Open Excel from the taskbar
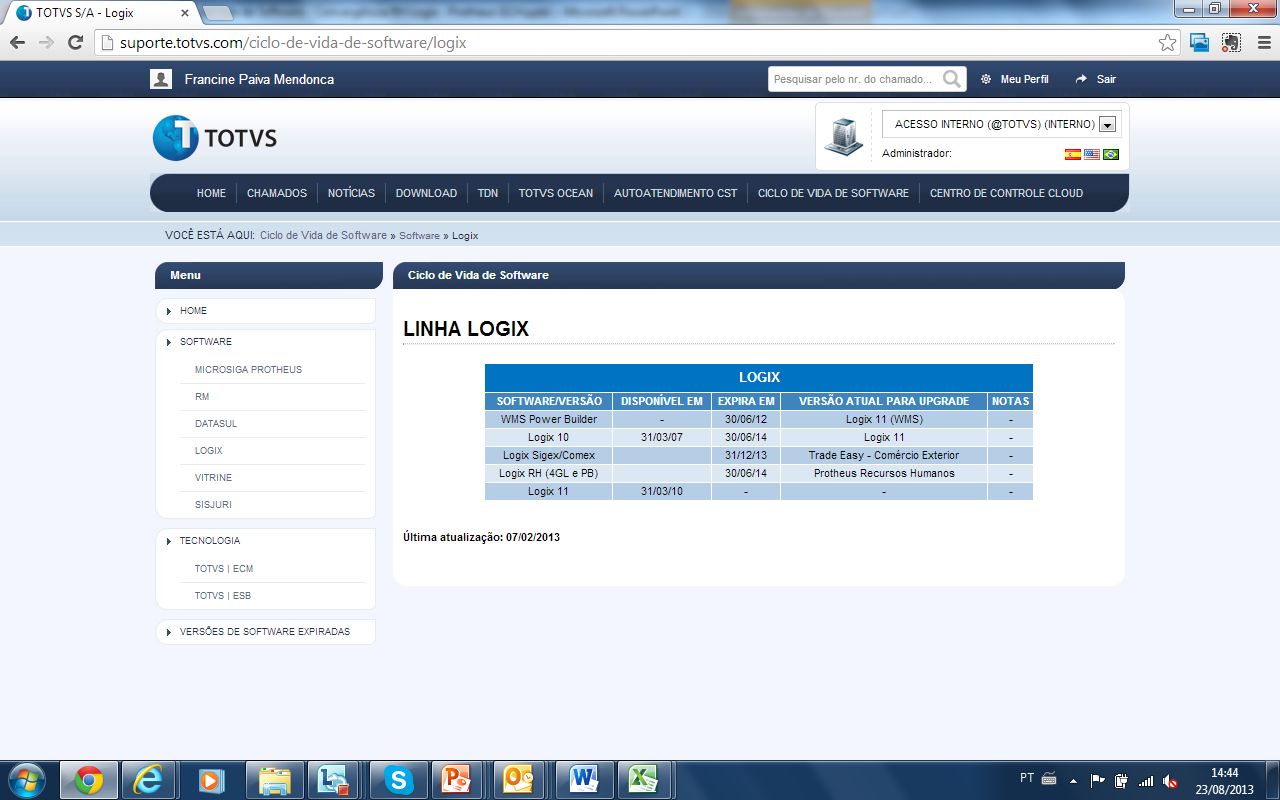 tap(644, 779)
